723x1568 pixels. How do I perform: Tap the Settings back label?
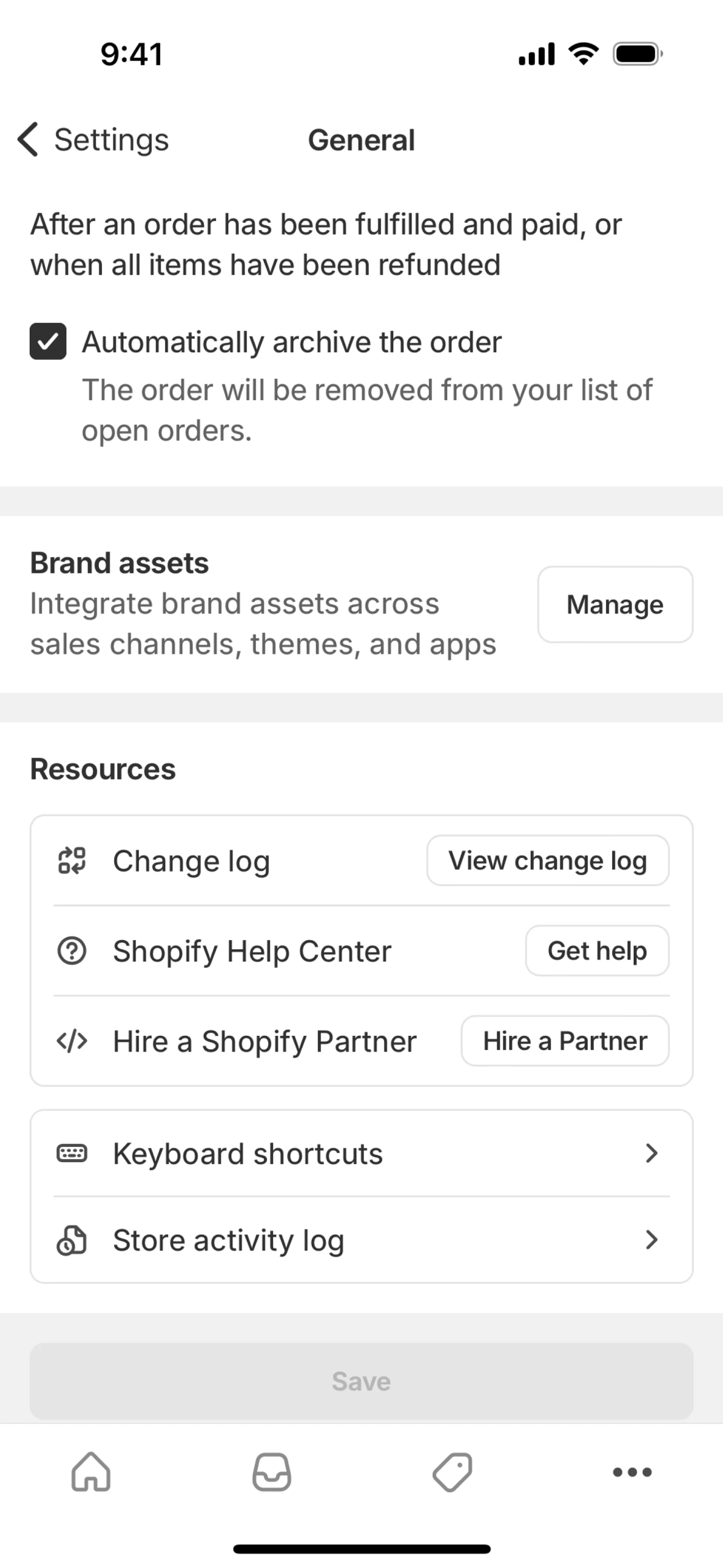[x=111, y=139]
